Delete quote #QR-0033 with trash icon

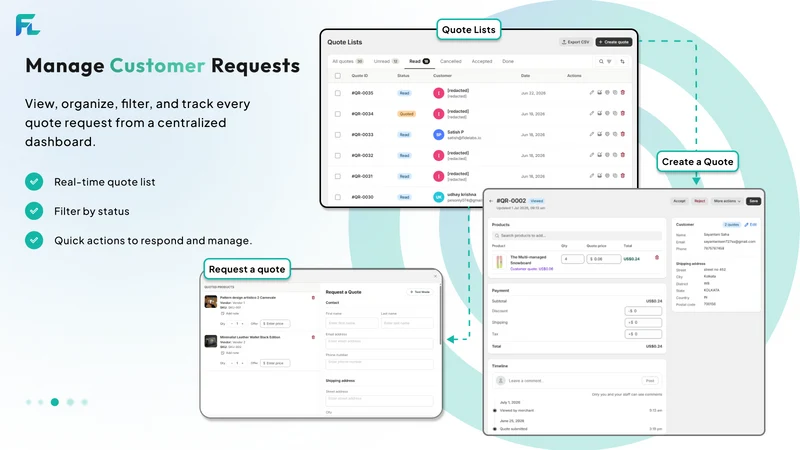622,134
